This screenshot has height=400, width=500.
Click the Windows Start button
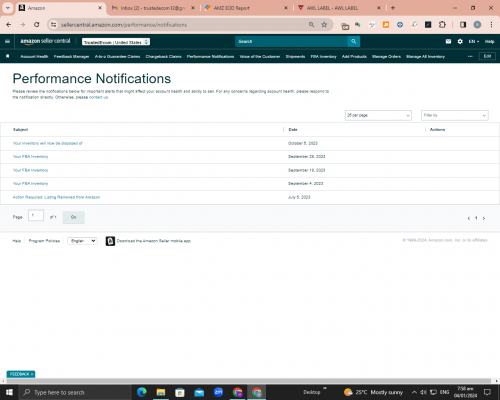(x=9, y=392)
